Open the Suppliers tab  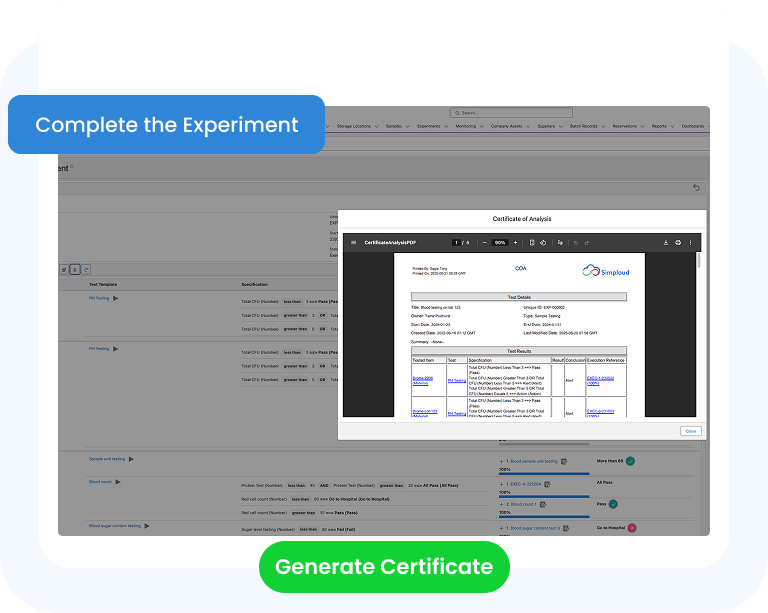(546, 126)
